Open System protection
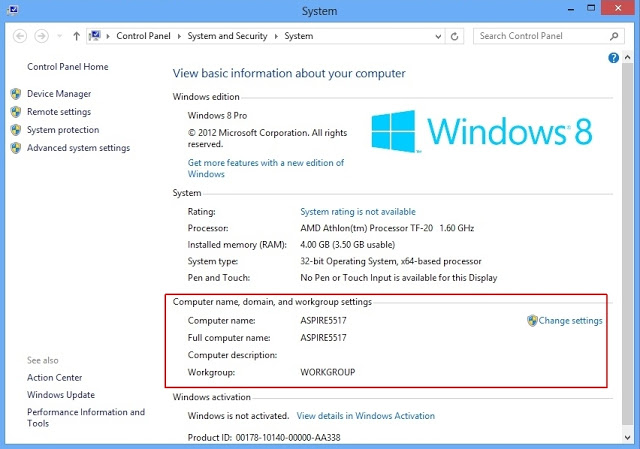640x449 pixels. click(x=63, y=130)
